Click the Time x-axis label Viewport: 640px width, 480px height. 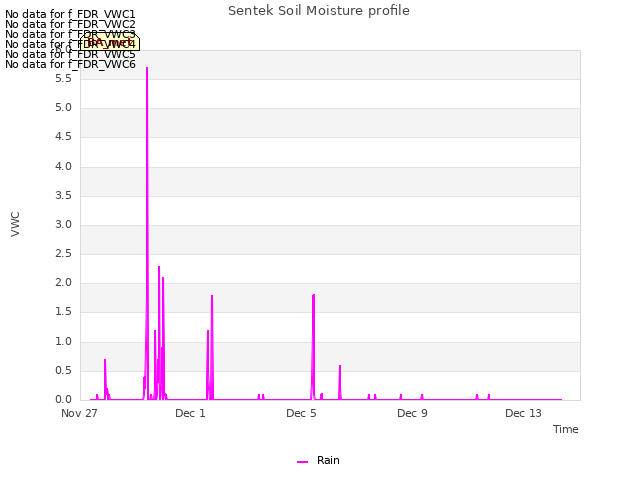[566, 429]
